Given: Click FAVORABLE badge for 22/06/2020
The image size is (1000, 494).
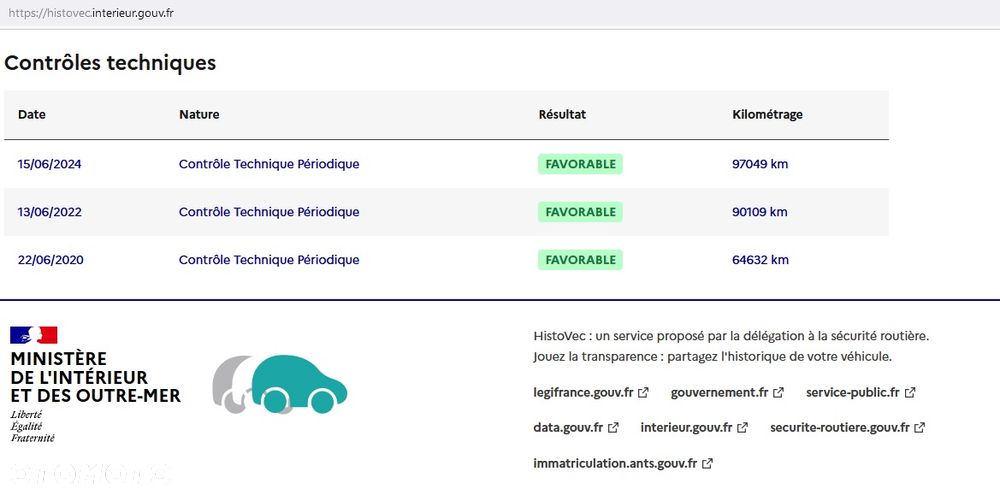Looking at the screenshot, I should (x=580, y=259).
